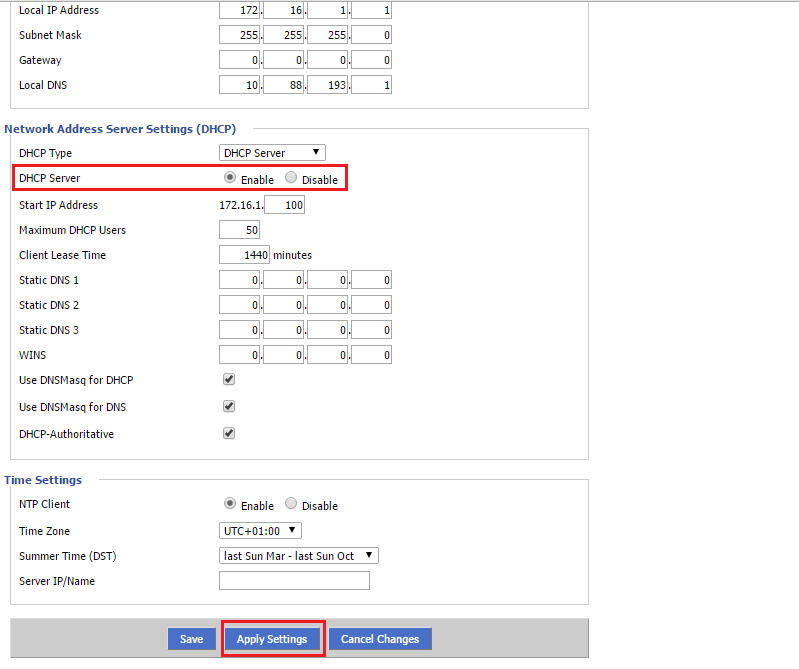Toggle Use DNSMasq for DHCP checkbox
Image resolution: width=799 pixels, height=669 pixels.
click(229, 380)
